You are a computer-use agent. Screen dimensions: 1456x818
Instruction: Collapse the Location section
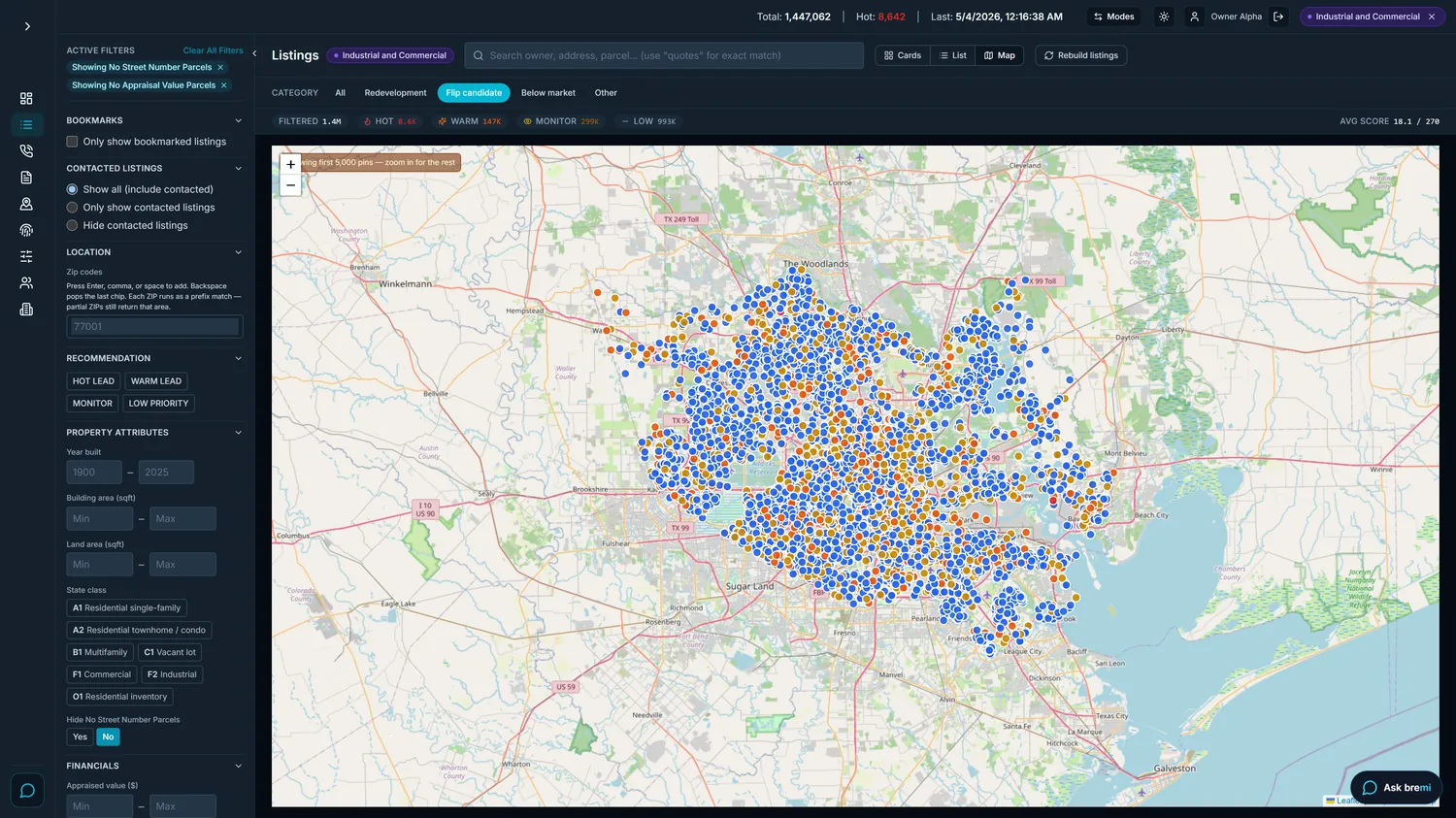[239, 252]
